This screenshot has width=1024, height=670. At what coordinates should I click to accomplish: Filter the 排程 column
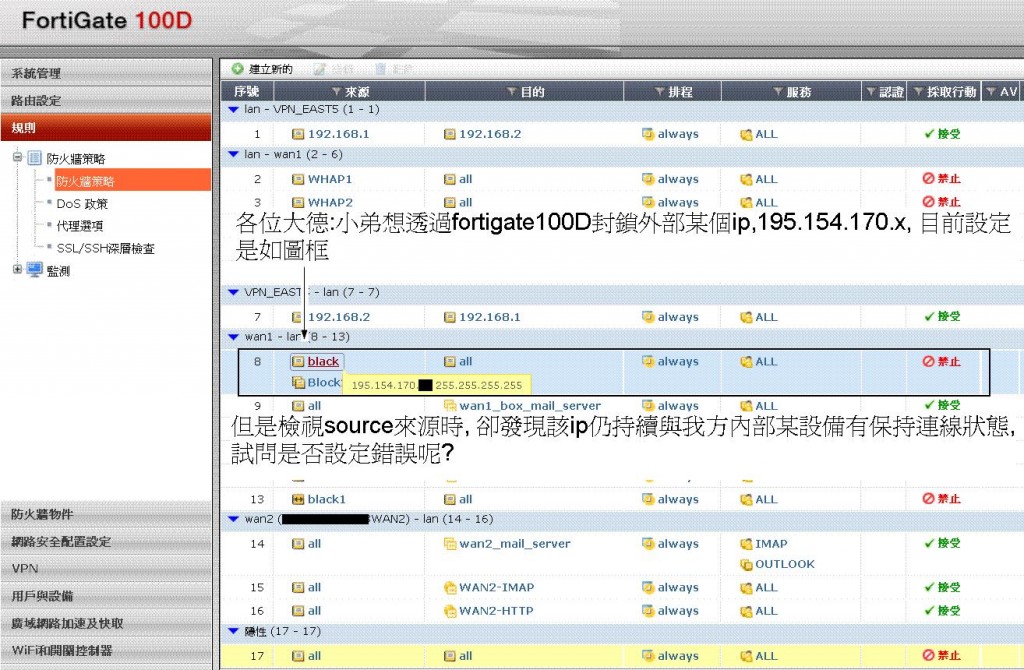tap(660, 91)
